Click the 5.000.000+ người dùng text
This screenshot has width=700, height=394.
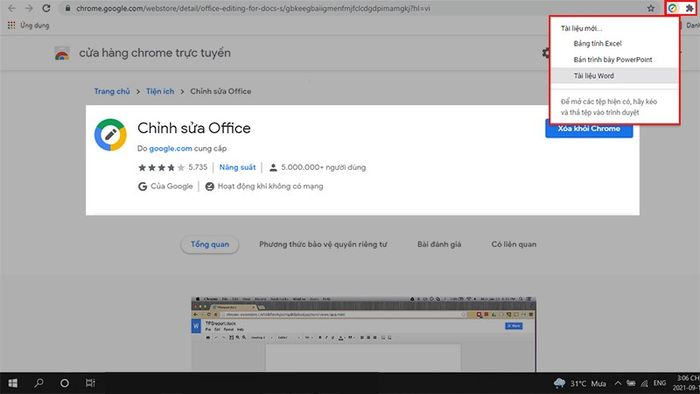(x=323, y=168)
